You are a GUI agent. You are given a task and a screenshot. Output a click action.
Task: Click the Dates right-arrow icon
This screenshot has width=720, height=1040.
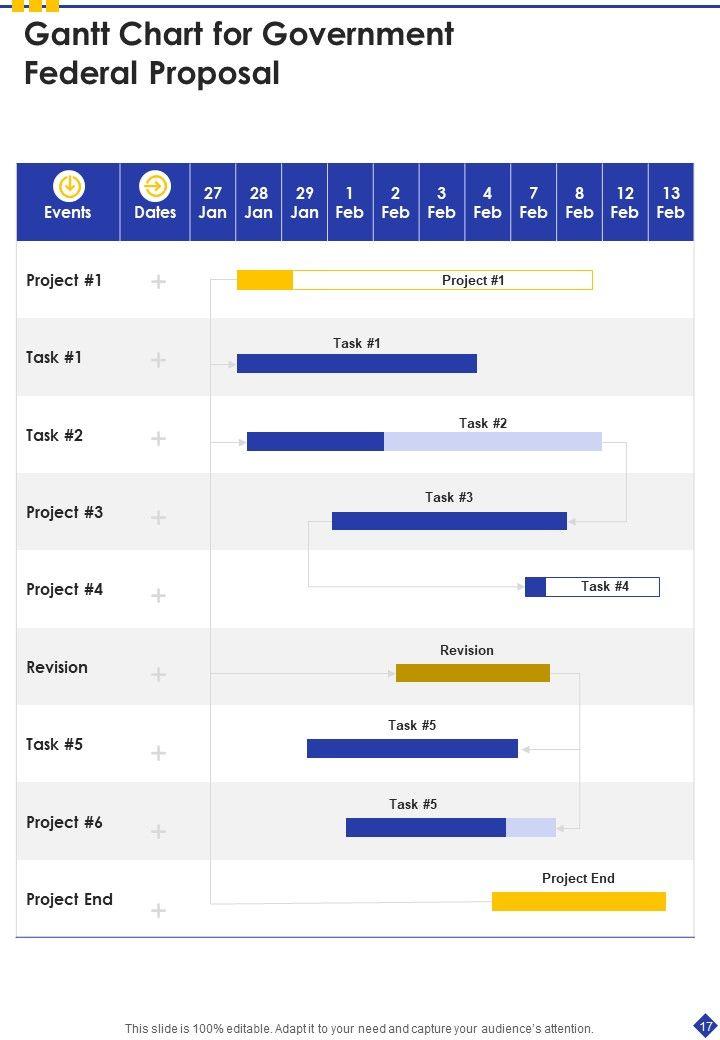[x=155, y=186]
